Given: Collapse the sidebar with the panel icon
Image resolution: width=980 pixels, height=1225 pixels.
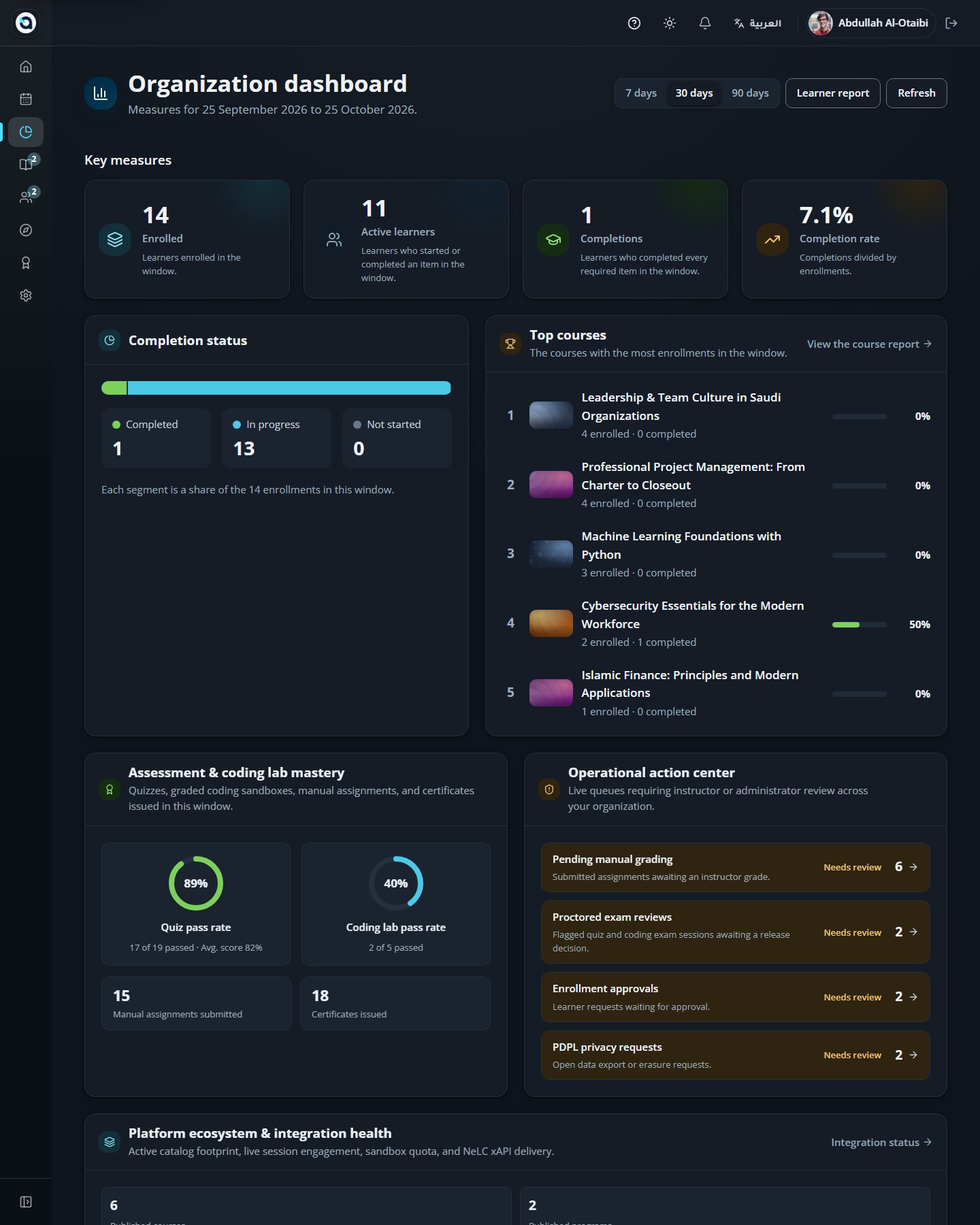Looking at the screenshot, I should [26, 1202].
